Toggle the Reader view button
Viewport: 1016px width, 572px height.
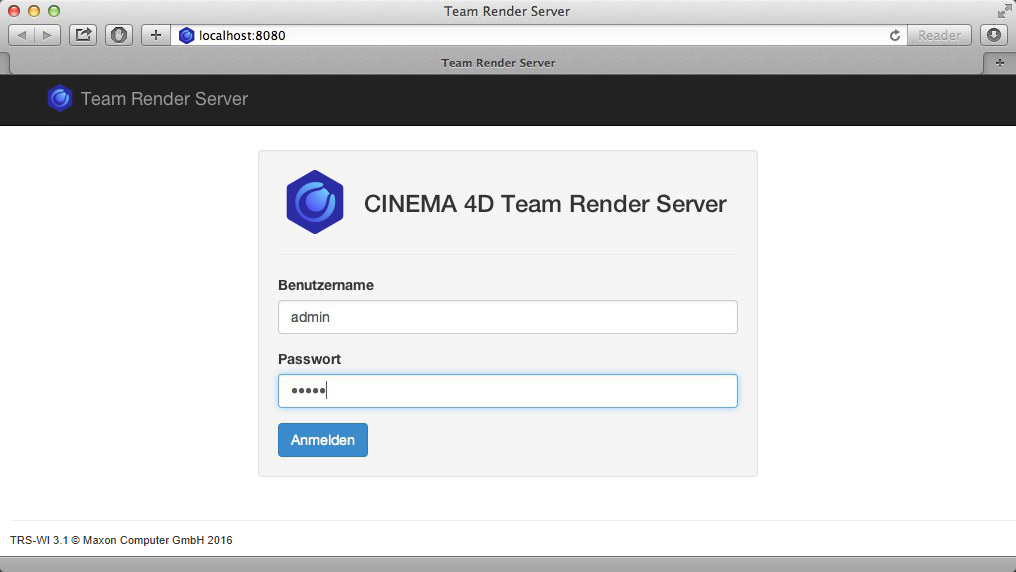939,35
